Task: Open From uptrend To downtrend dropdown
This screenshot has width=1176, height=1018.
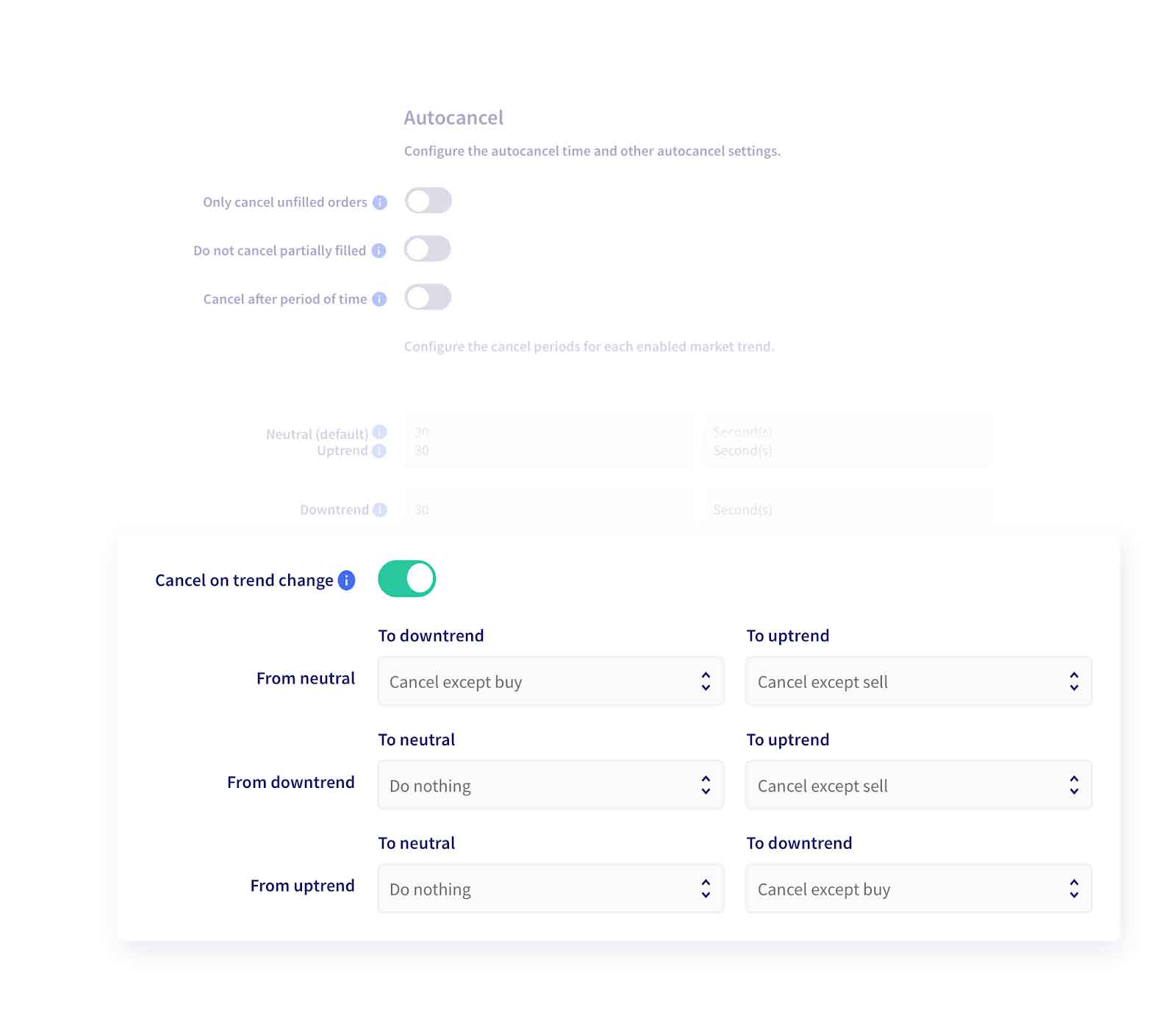Action: (918, 889)
